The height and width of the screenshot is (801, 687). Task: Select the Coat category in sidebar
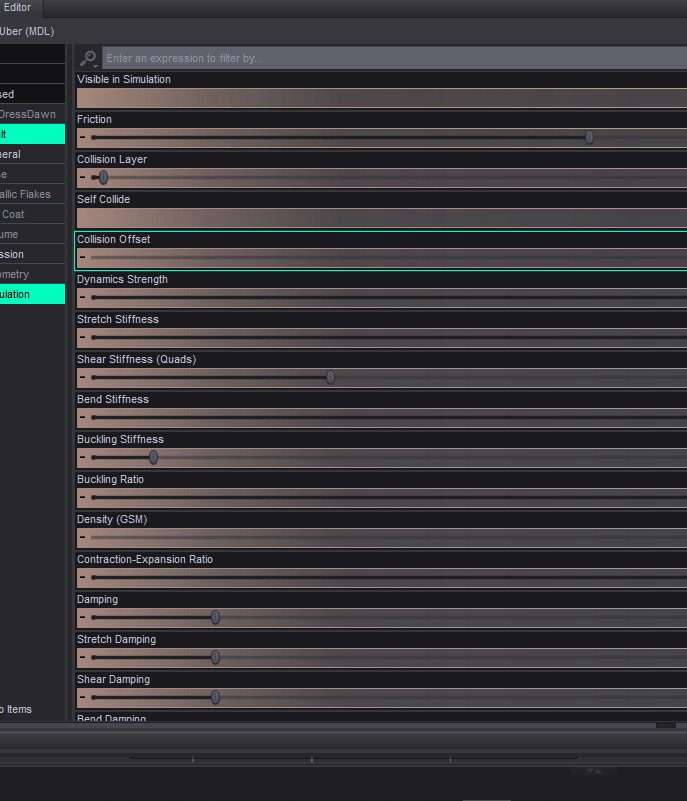(32, 214)
